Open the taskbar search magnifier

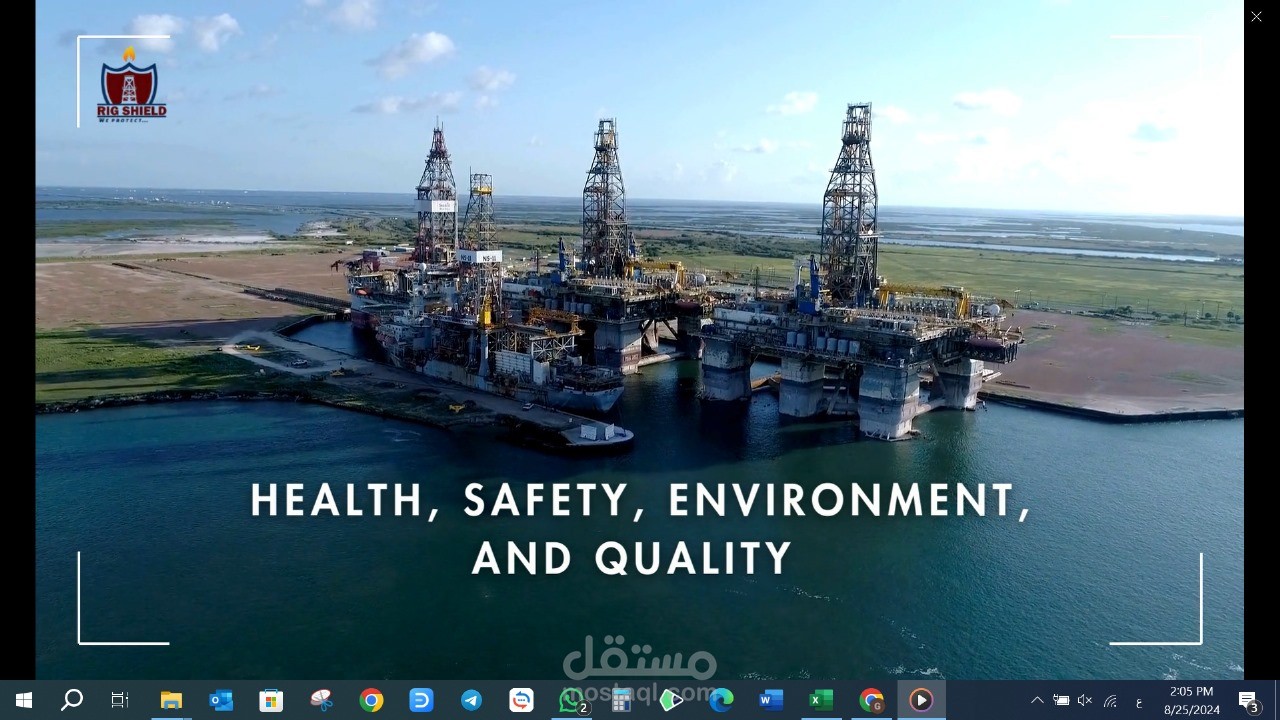tap(72, 700)
